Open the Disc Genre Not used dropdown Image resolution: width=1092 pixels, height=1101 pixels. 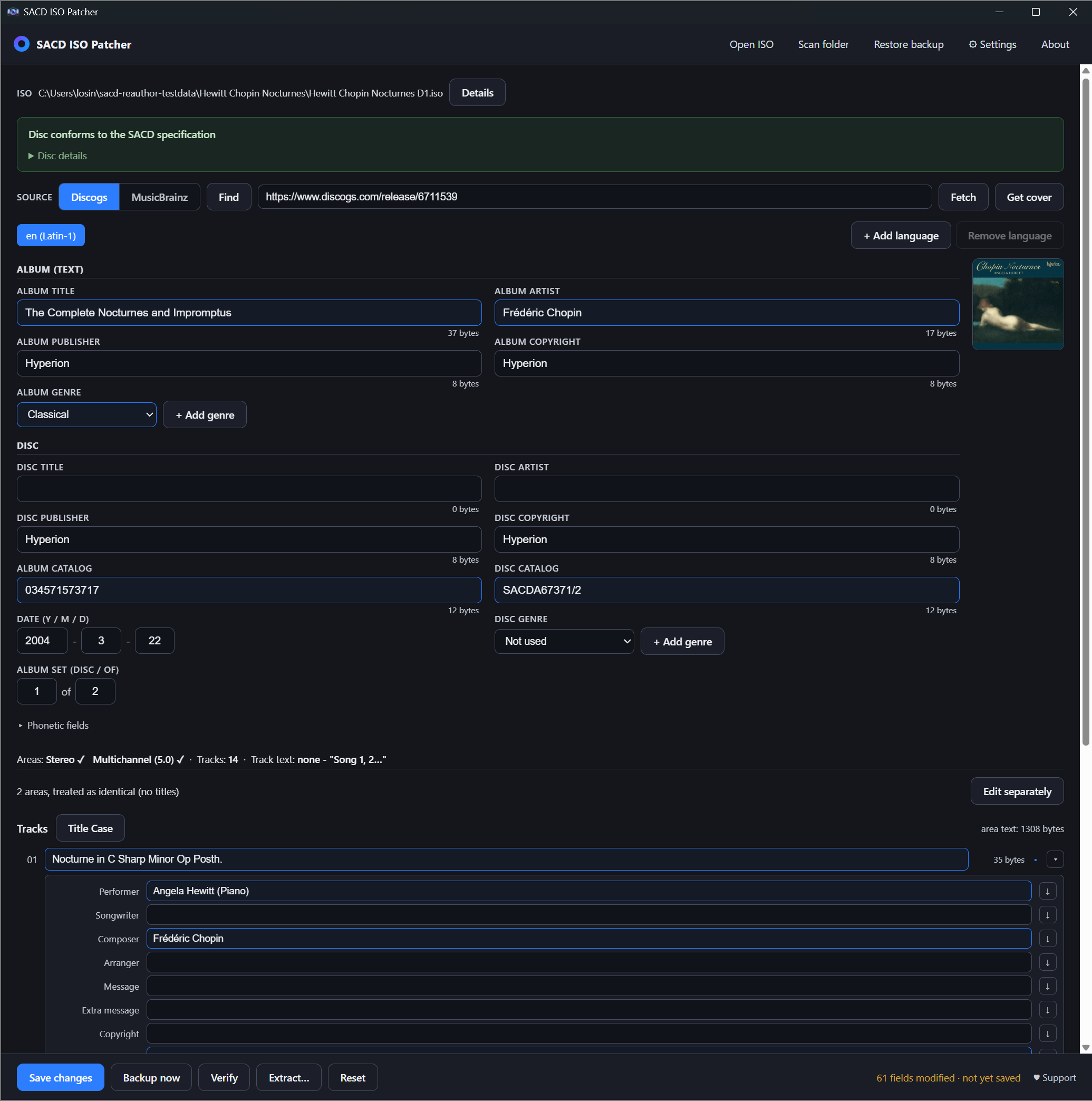(x=564, y=641)
